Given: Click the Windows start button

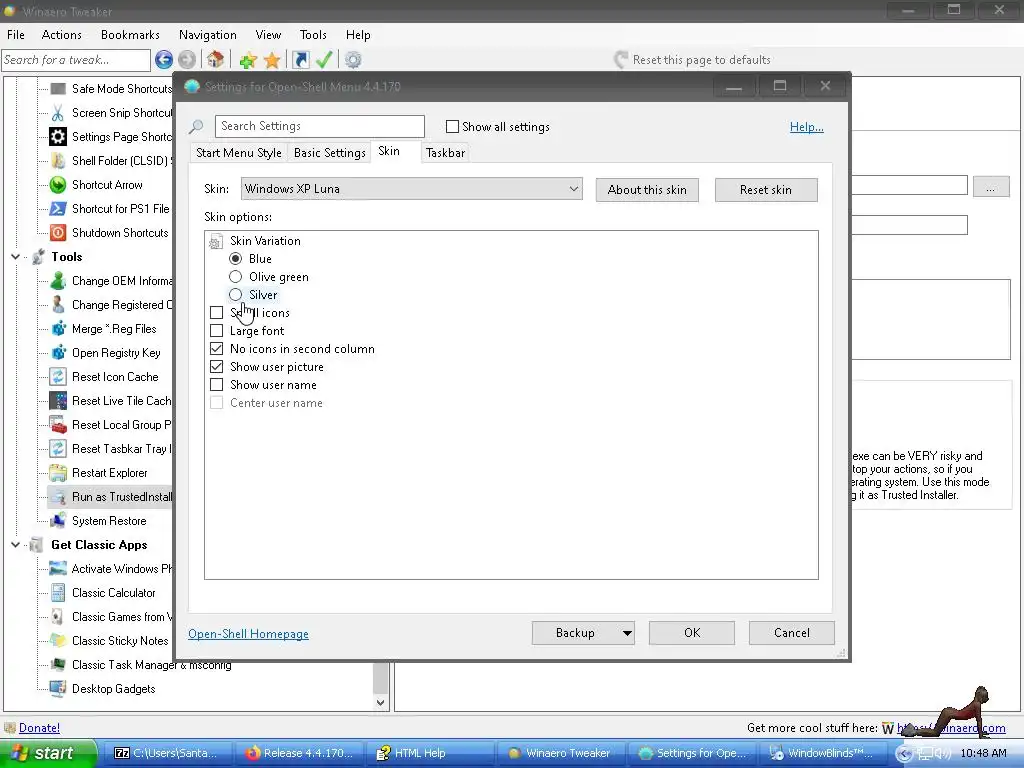Looking at the screenshot, I should pos(48,753).
